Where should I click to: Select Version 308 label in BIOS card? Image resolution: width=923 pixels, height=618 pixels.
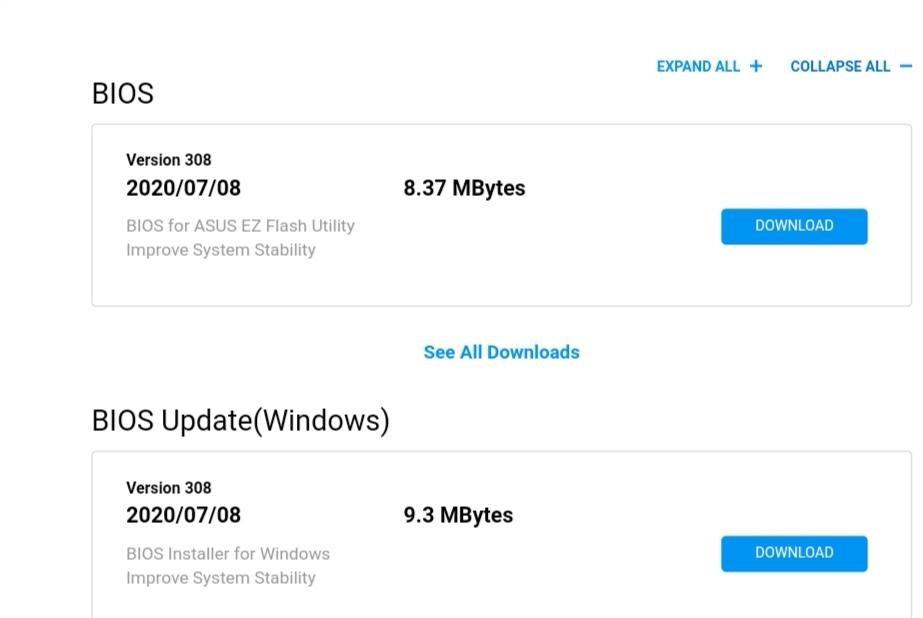pos(168,160)
